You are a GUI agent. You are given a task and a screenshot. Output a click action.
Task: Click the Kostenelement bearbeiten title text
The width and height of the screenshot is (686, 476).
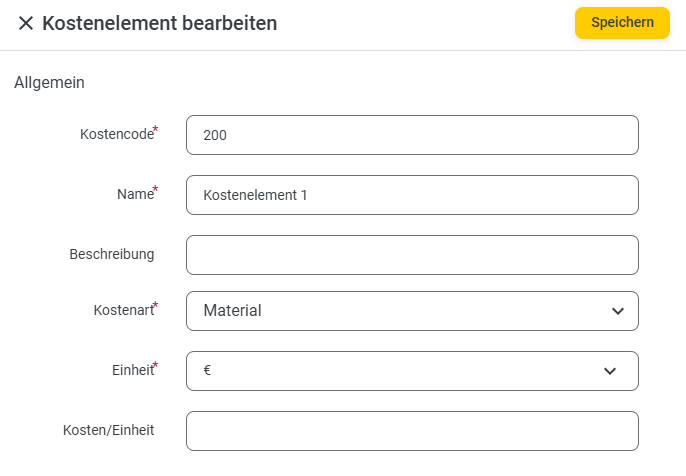pyautogui.click(x=160, y=23)
